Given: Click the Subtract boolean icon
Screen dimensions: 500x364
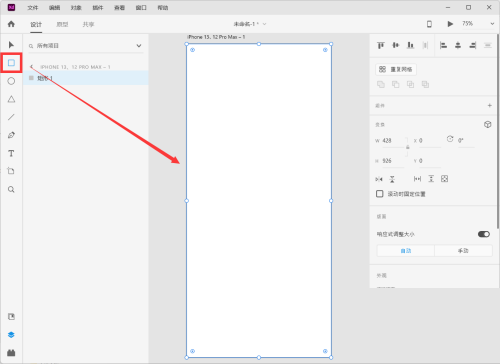Looking at the screenshot, I should click(x=396, y=84).
